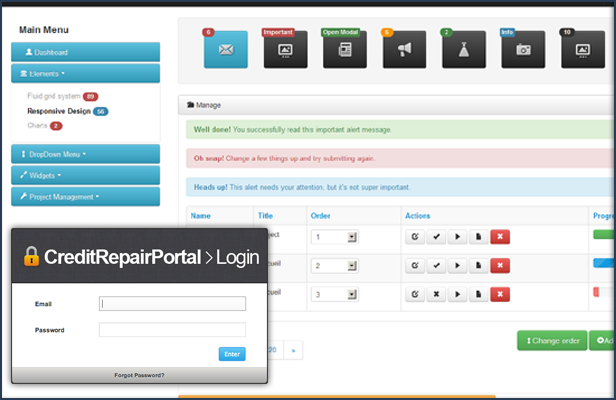
Task: Click the blue Heads up! alert message
Action: pos(400,187)
